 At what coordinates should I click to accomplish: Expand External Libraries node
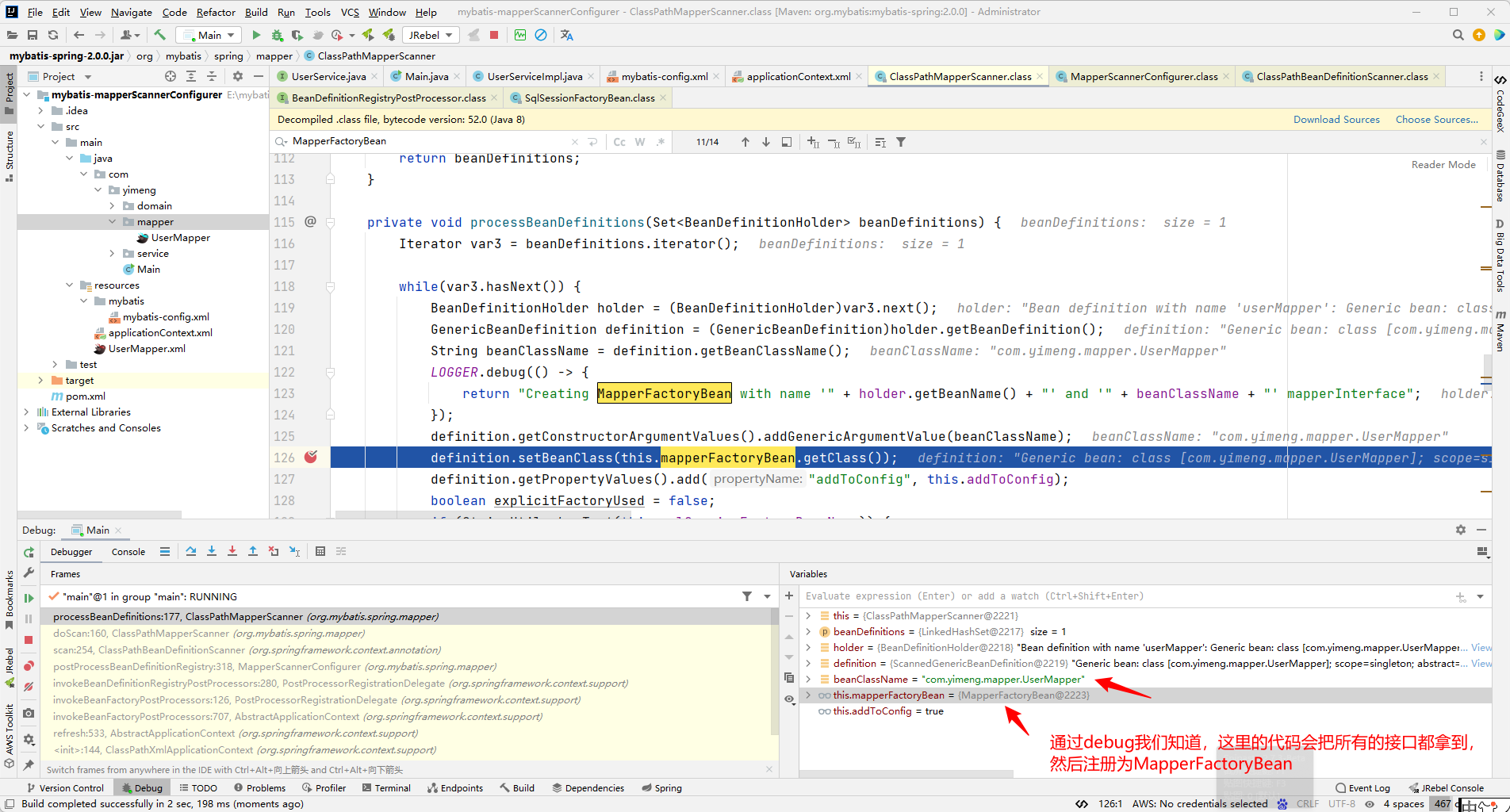[26, 412]
